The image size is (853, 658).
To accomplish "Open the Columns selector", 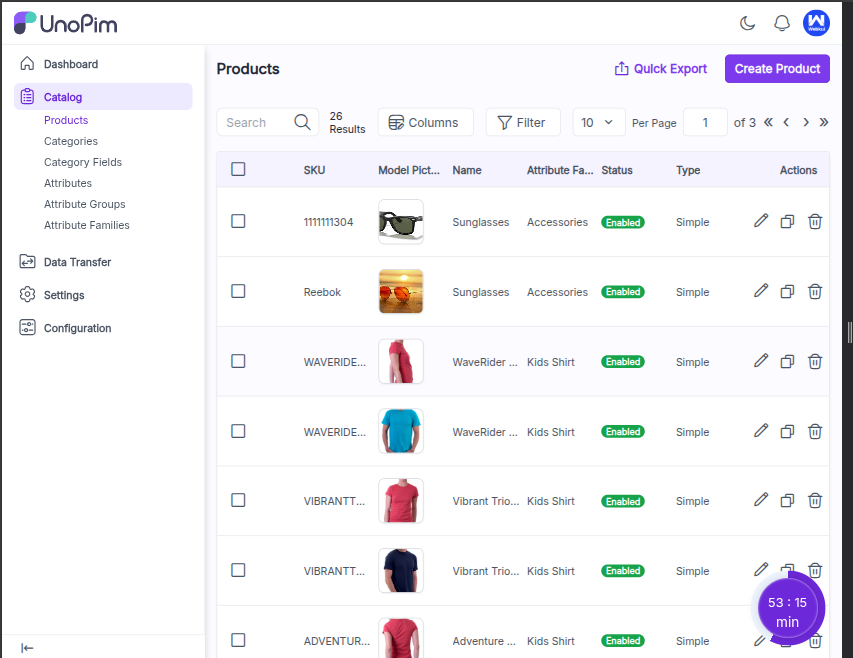I will click(x=425, y=122).
